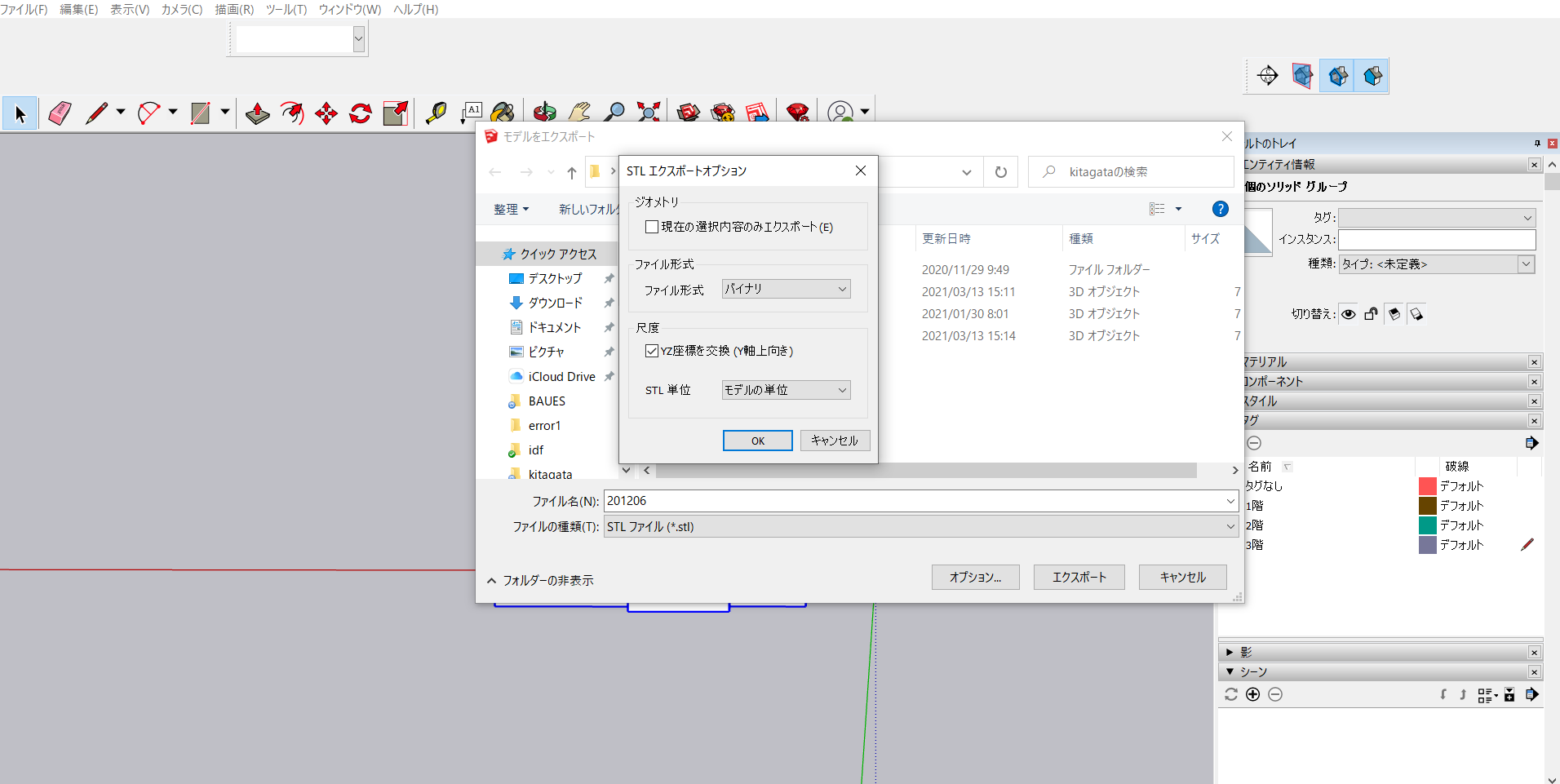Click the file name field containing 201206

point(921,501)
